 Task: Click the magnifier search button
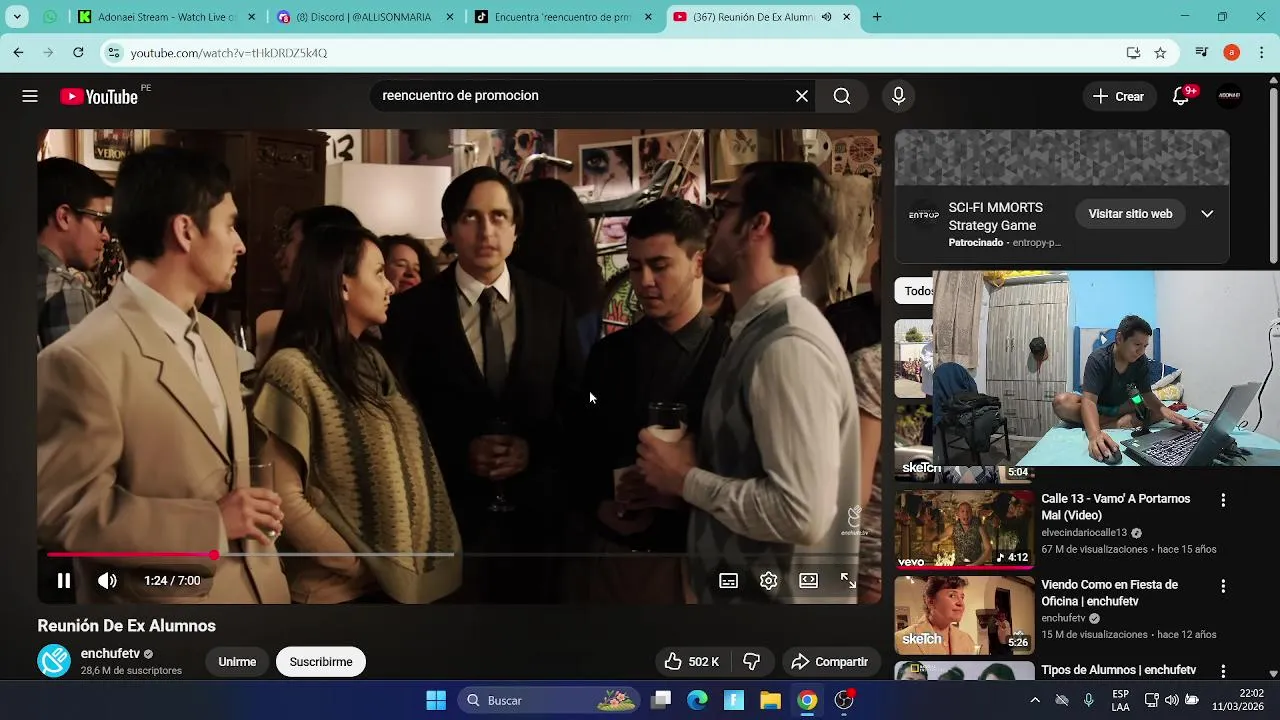tap(842, 96)
